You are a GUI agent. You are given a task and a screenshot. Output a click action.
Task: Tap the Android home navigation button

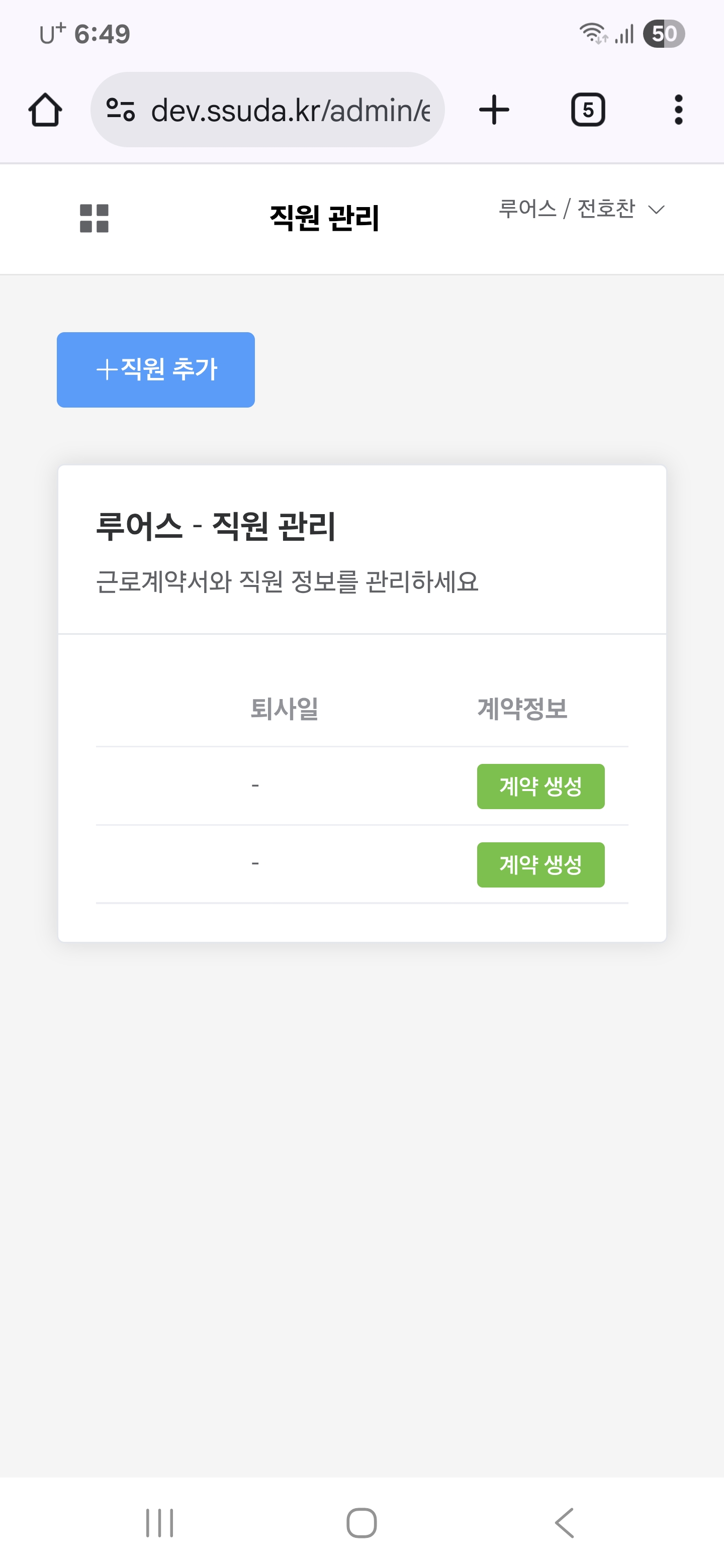(x=361, y=1523)
